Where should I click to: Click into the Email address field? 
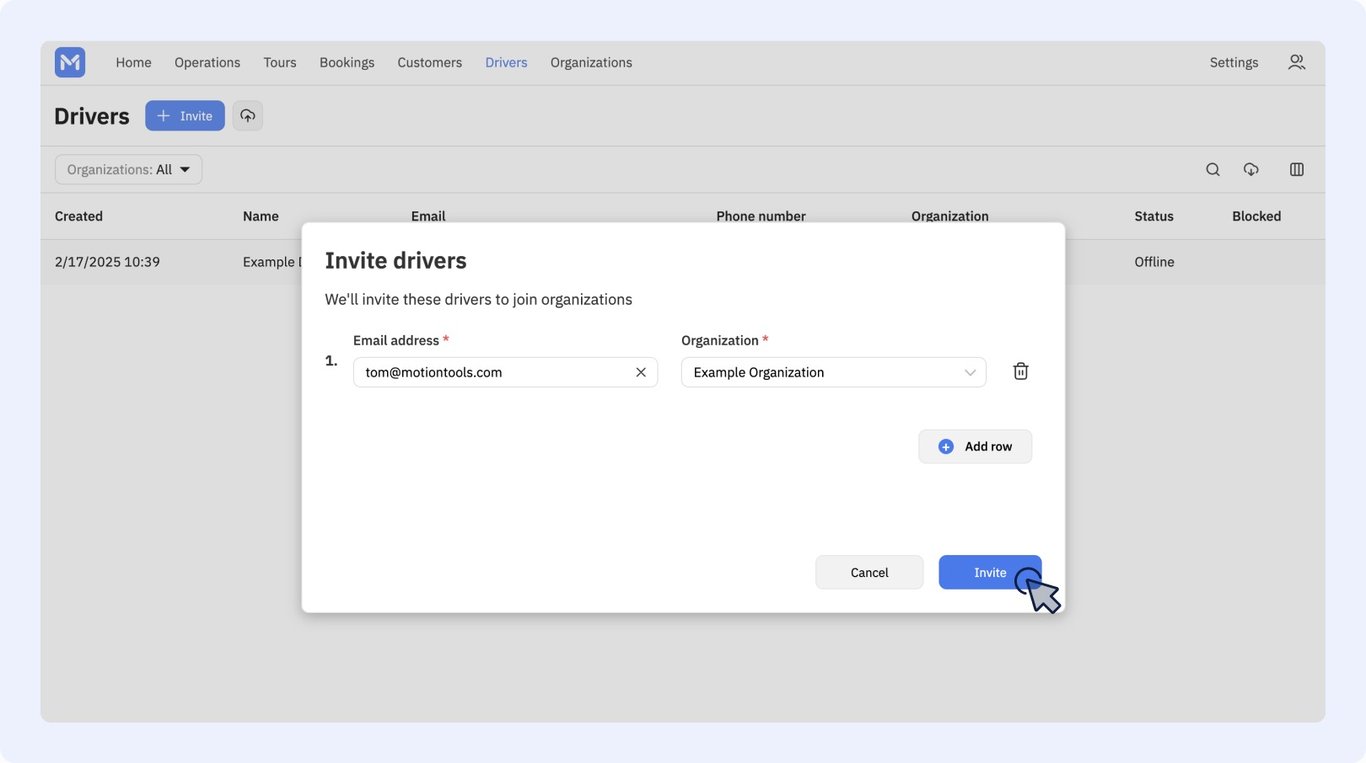click(x=505, y=372)
